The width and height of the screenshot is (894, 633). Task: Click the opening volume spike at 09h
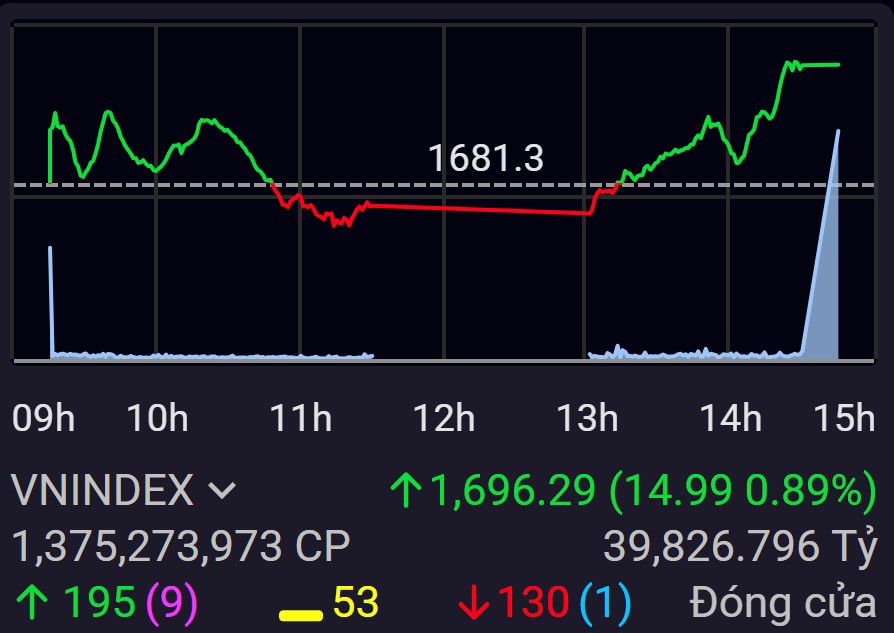click(x=50, y=302)
